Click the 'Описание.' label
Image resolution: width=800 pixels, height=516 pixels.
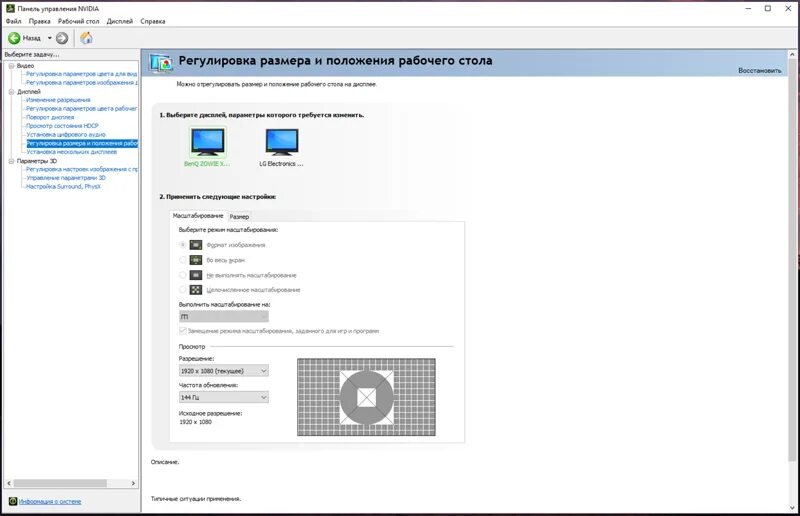pyautogui.click(x=165, y=462)
